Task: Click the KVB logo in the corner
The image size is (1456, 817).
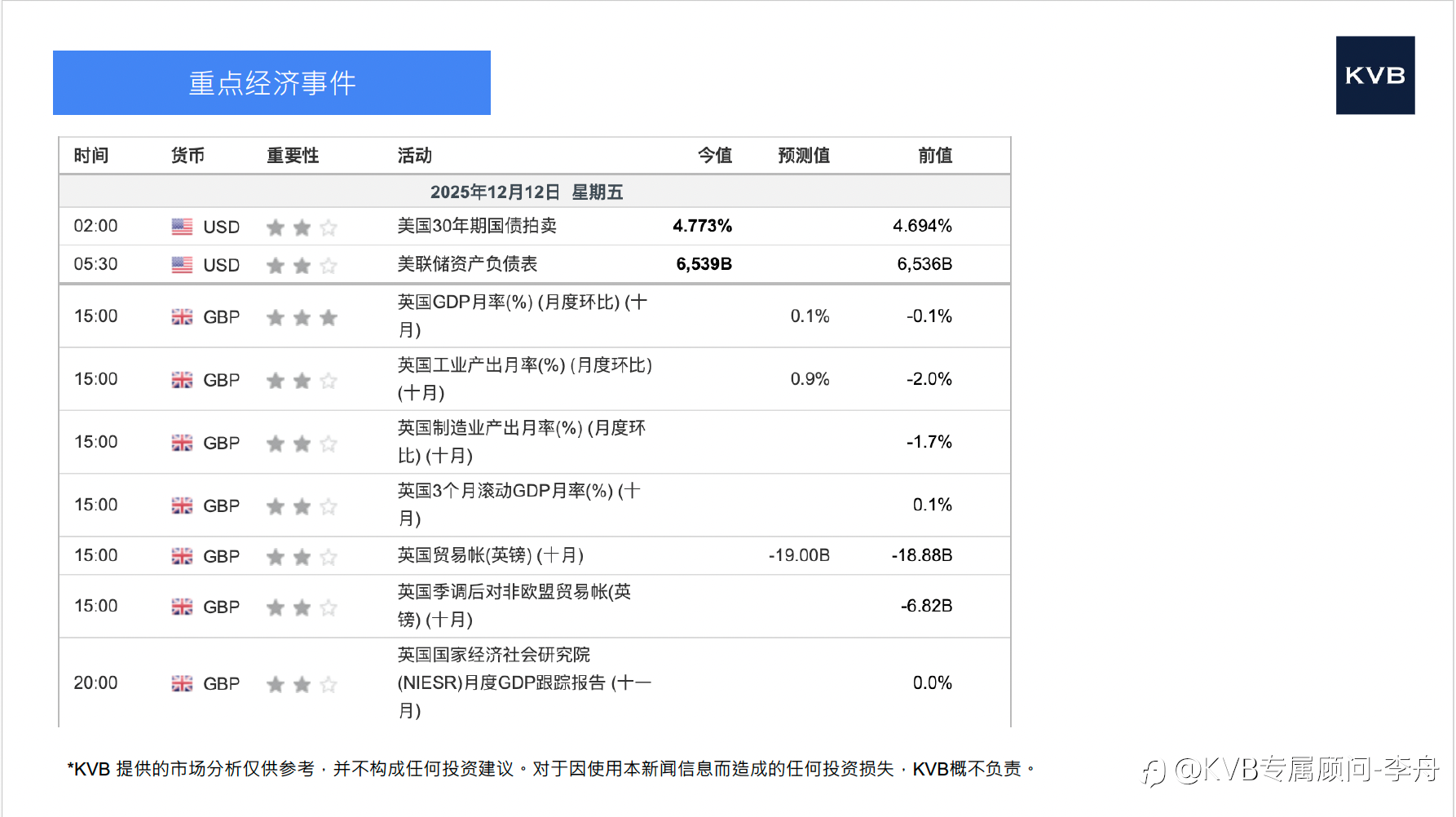Action: [x=1374, y=75]
